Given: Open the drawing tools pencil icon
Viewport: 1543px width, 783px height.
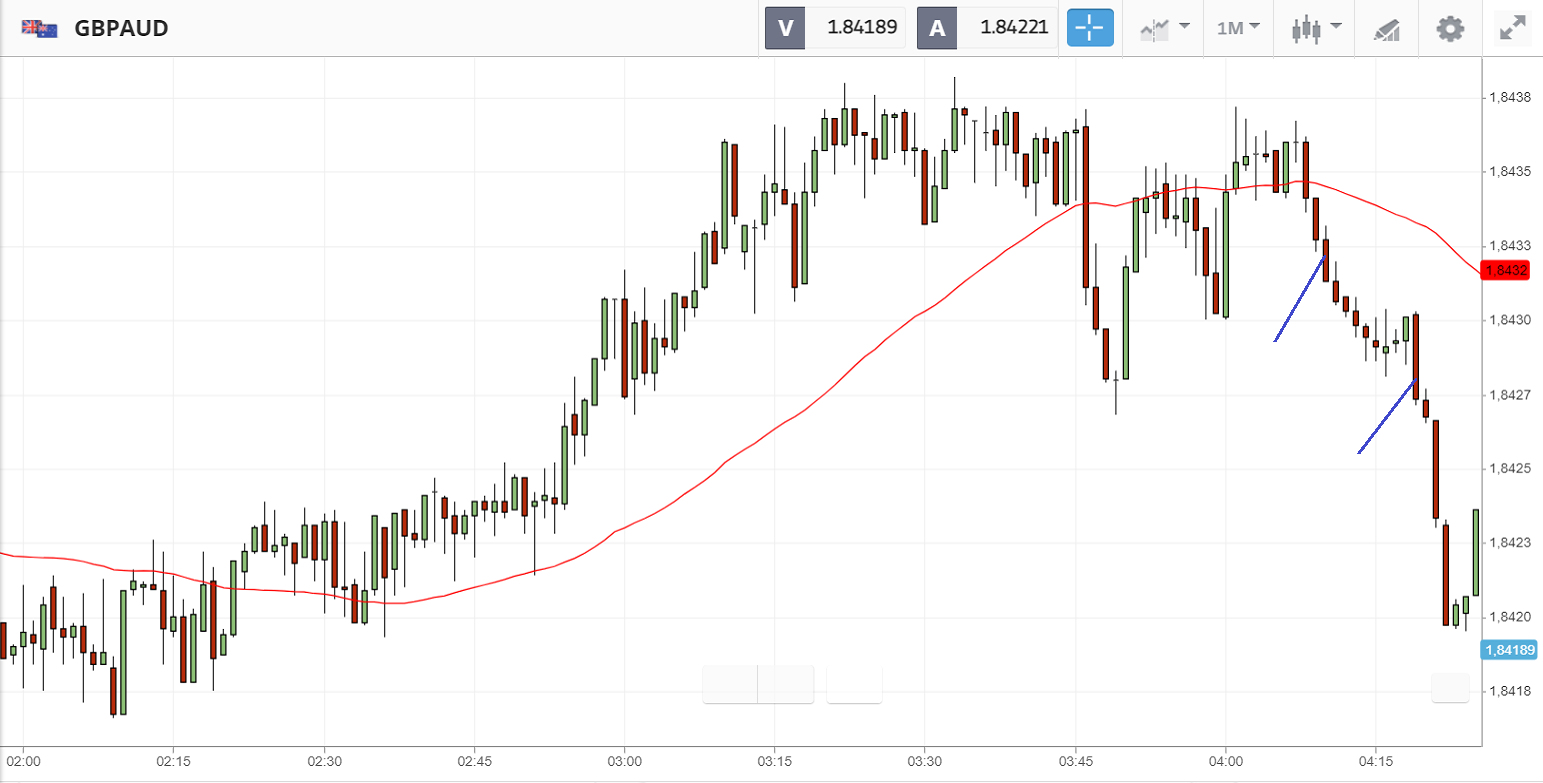Looking at the screenshot, I should pyautogui.click(x=1386, y=29).
